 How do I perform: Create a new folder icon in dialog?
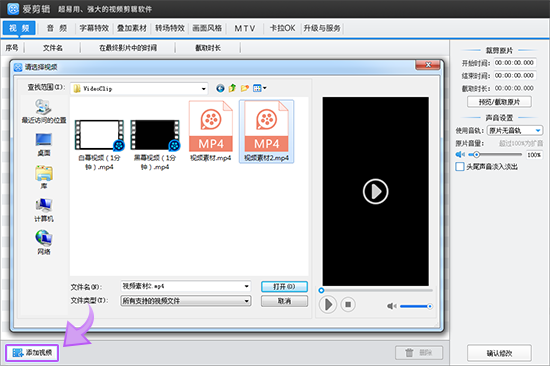coord(245,88)
